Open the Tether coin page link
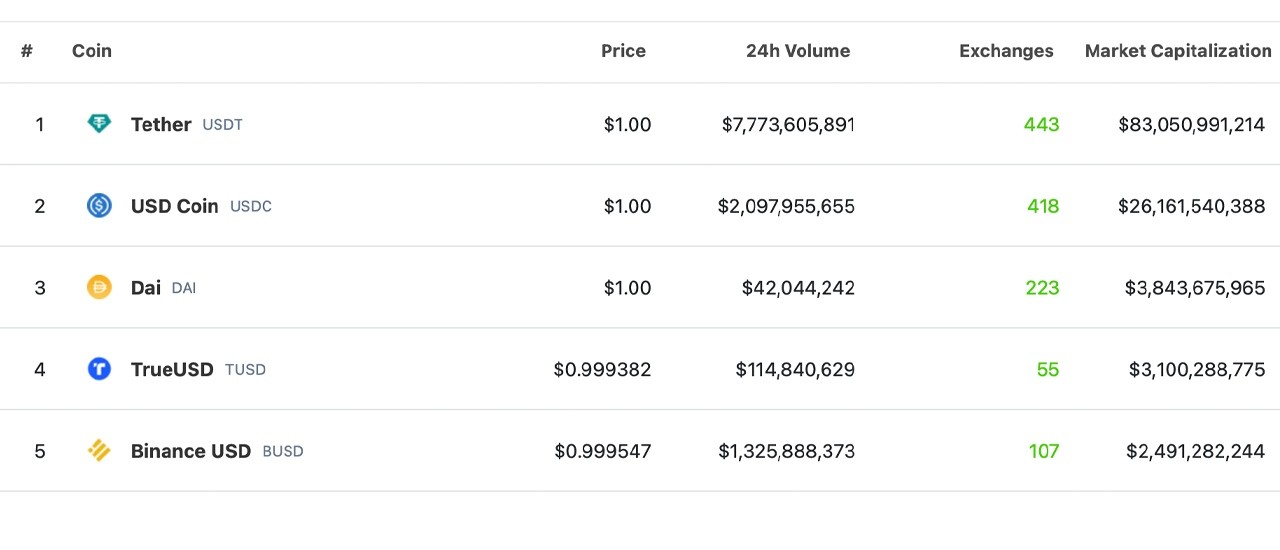 tap(161, 124)
